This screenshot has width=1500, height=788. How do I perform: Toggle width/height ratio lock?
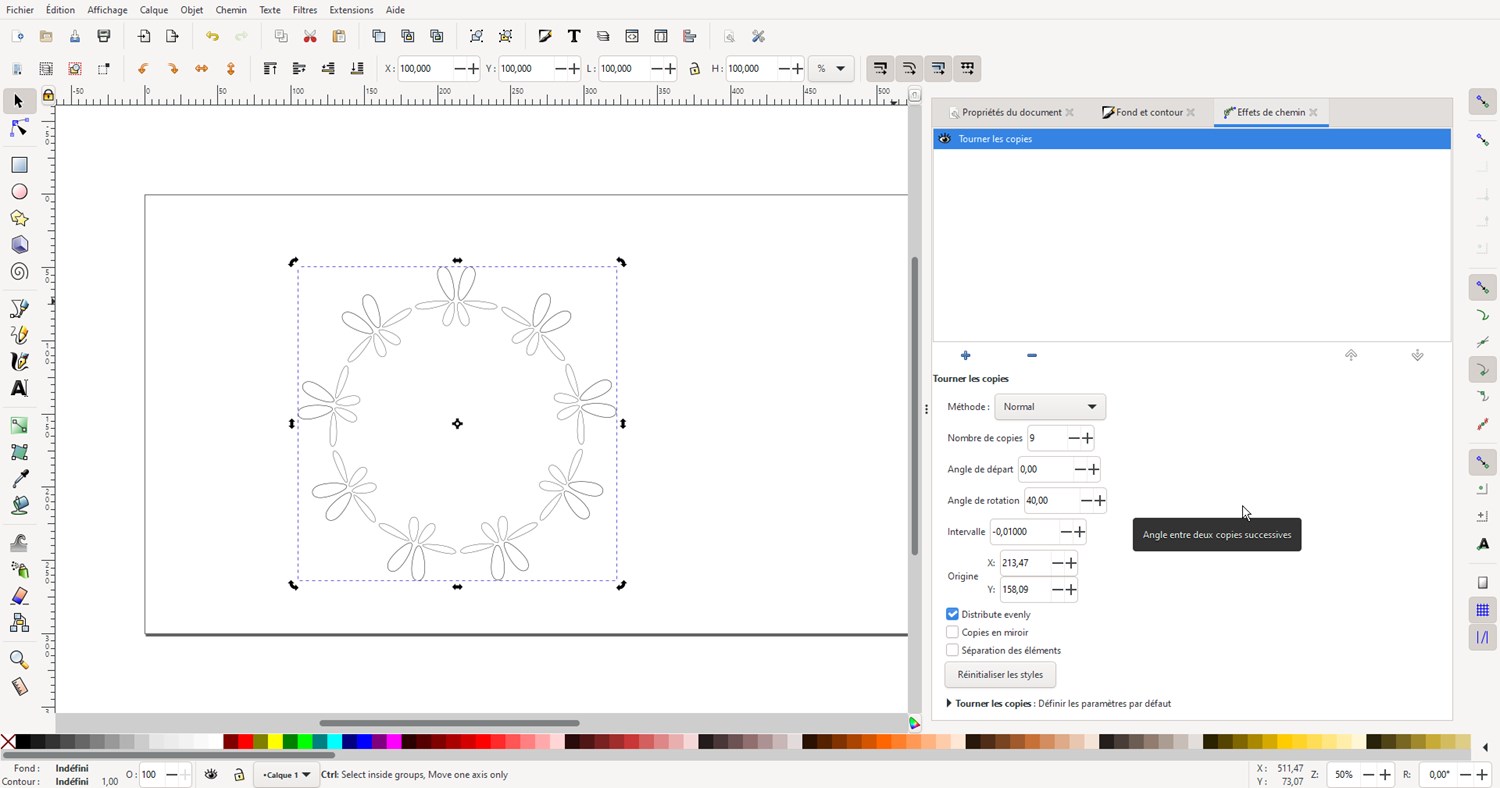click(x=694, y=69)
